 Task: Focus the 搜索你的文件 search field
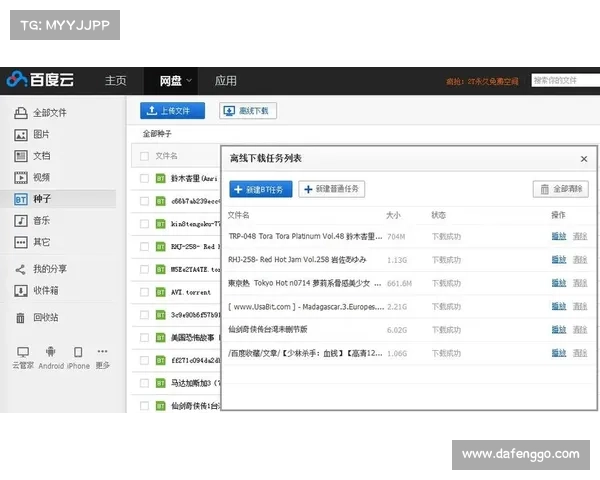[x=566, y=80]
